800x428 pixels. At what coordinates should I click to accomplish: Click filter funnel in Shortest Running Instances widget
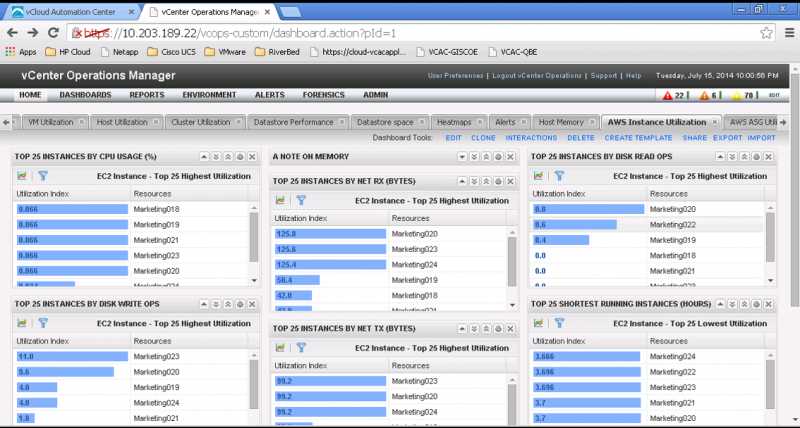click(x=559, y=323)
